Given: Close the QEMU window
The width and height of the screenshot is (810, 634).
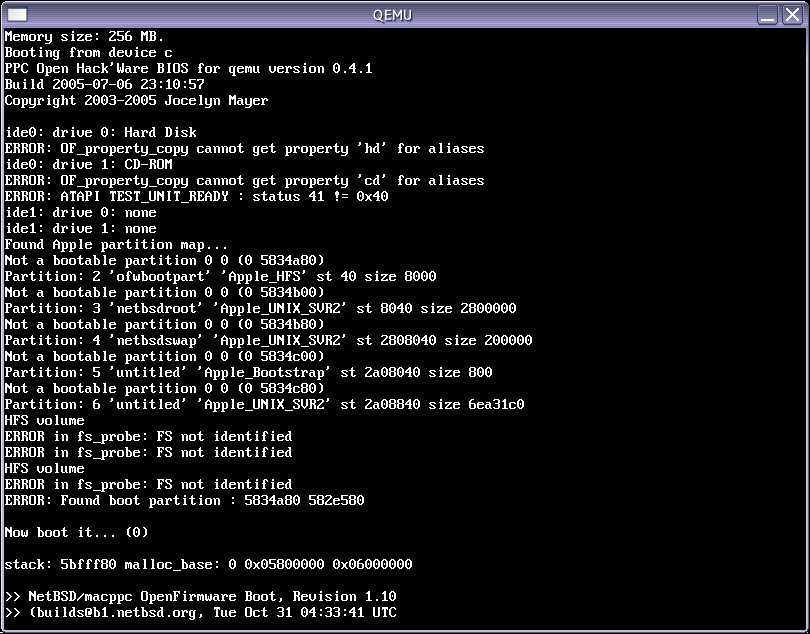Looking at the screenshot, I should point(792,14).
